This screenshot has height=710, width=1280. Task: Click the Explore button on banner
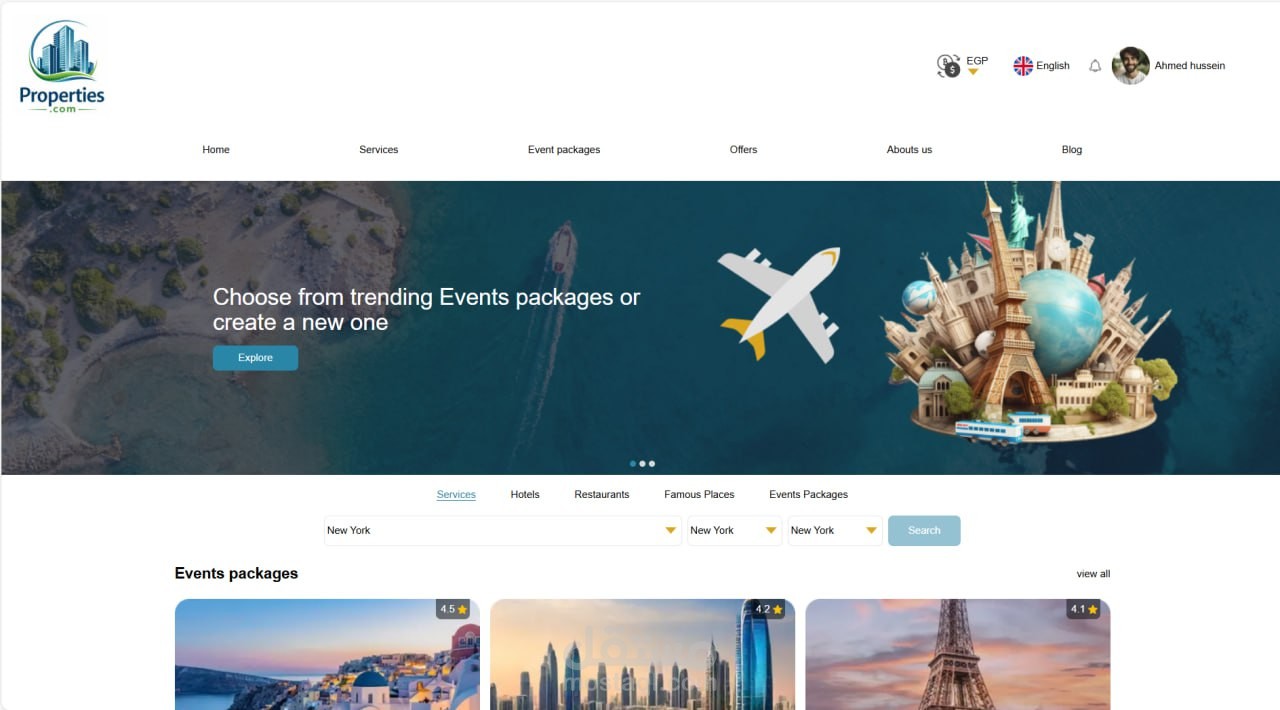tap(255, 358)
